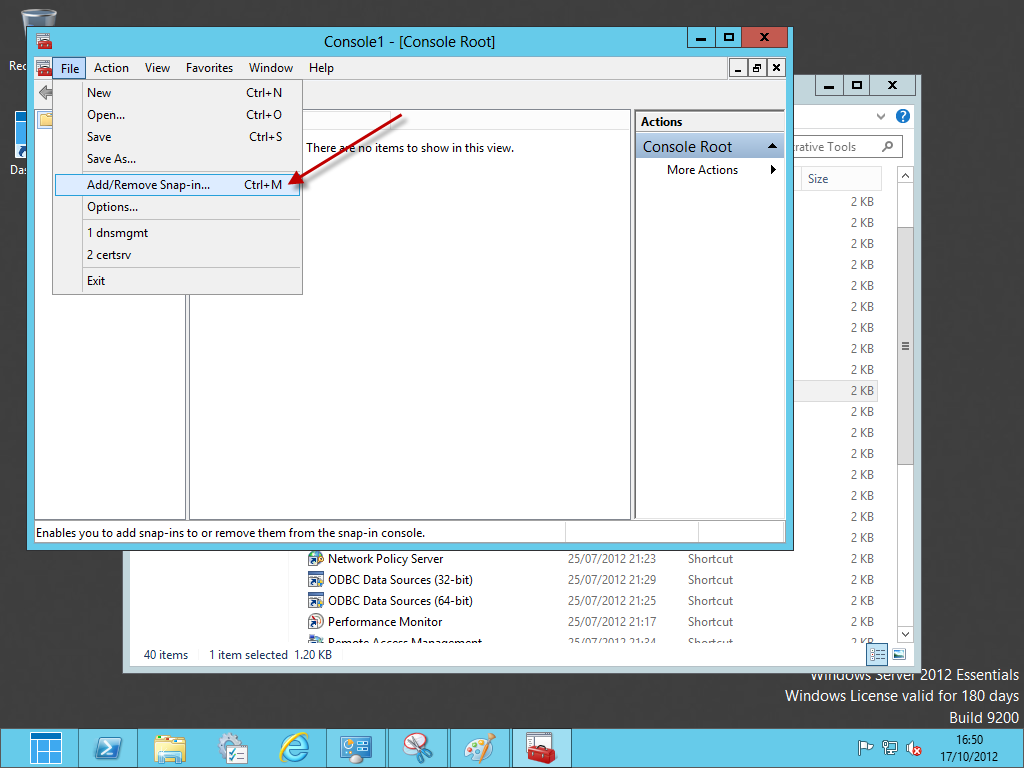Launch Internet Explorer from the taskbar
1024x768 pixels.
(294, 748)
